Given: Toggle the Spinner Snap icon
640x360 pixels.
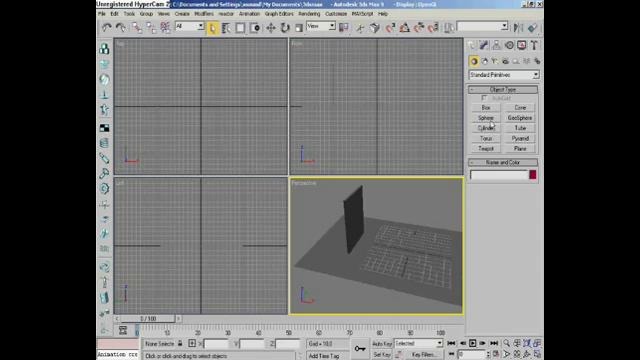Looking at the screenshot, I should tap(433, 27).
